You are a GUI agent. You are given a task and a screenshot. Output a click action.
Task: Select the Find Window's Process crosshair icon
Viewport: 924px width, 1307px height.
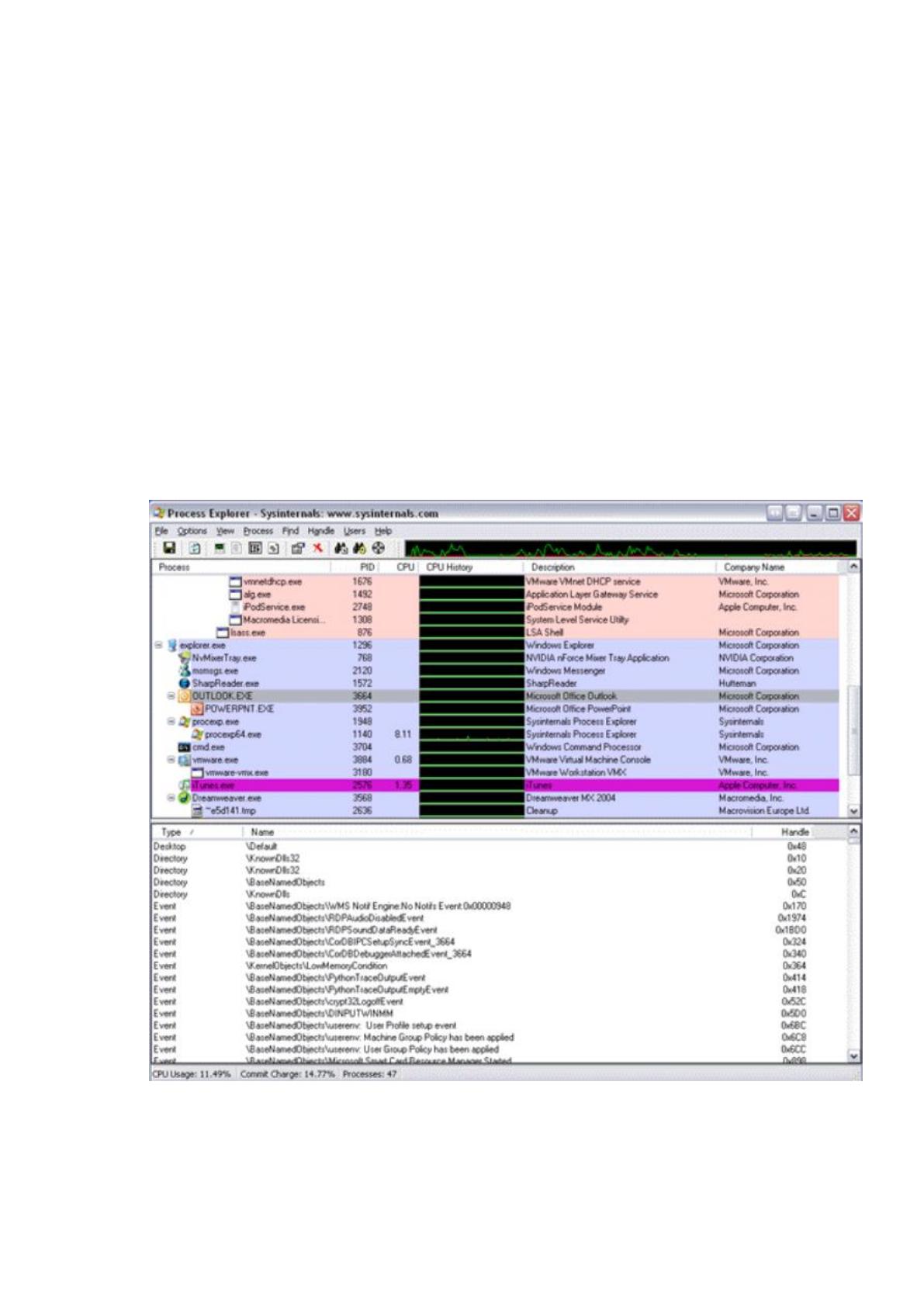pyautogui.click(x=379, y=548)
